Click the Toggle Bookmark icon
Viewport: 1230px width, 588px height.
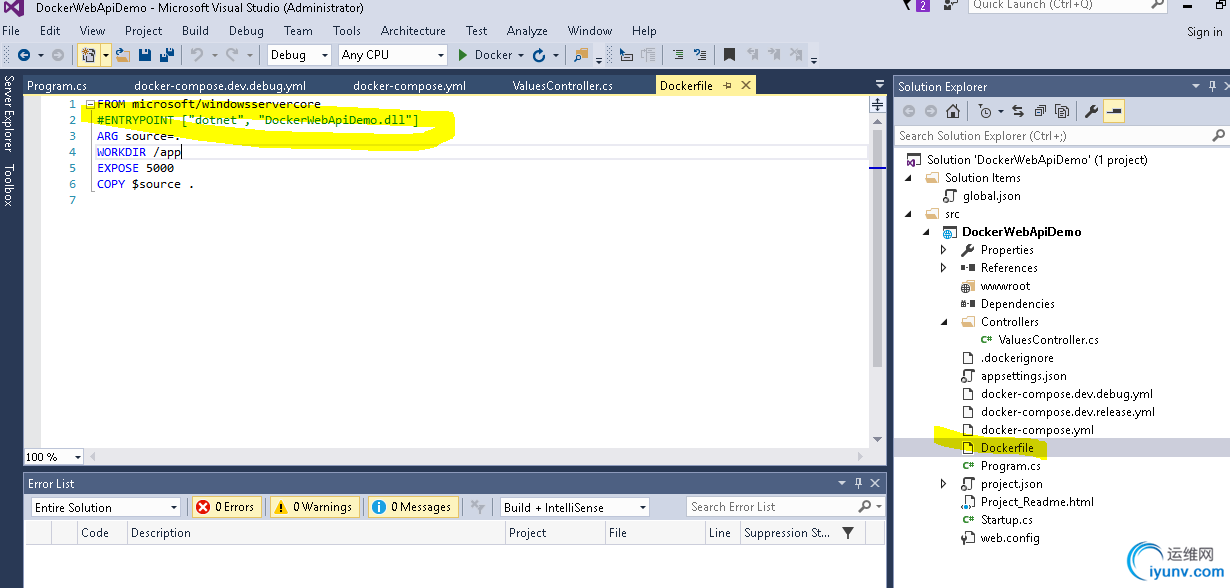pyautogui.click(x=730, y=55)
